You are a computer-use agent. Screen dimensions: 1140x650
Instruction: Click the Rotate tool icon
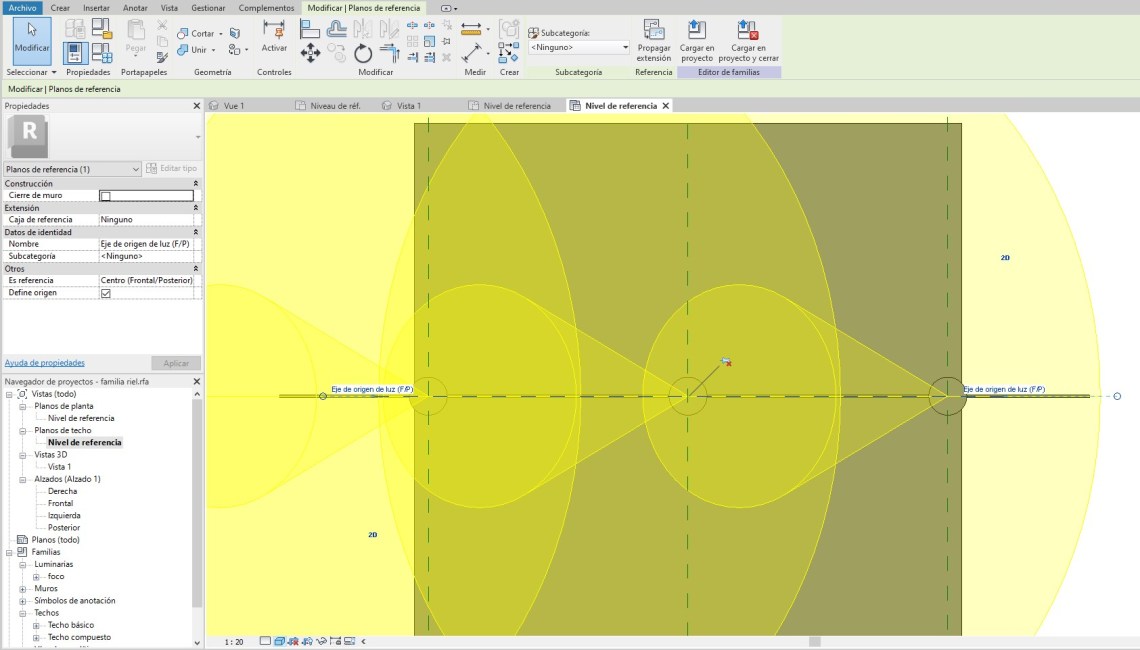(x=363, y=53)
